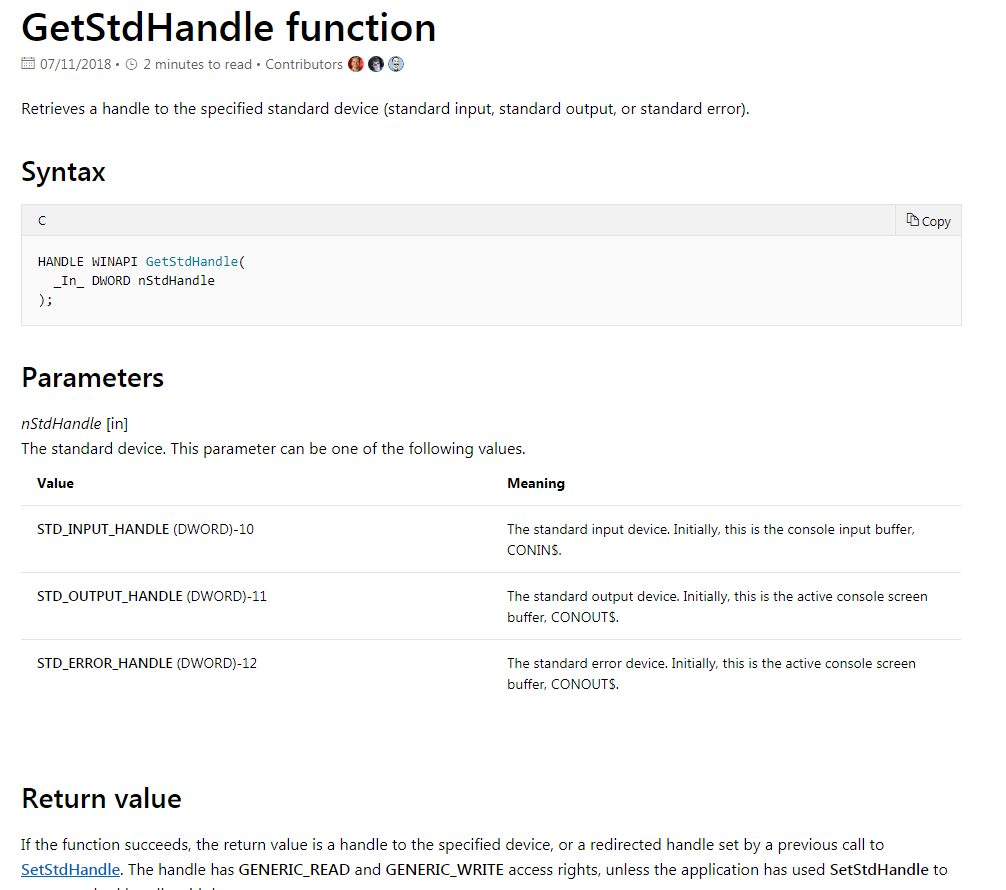Open the third contributor's light avatar

point(396,64)
